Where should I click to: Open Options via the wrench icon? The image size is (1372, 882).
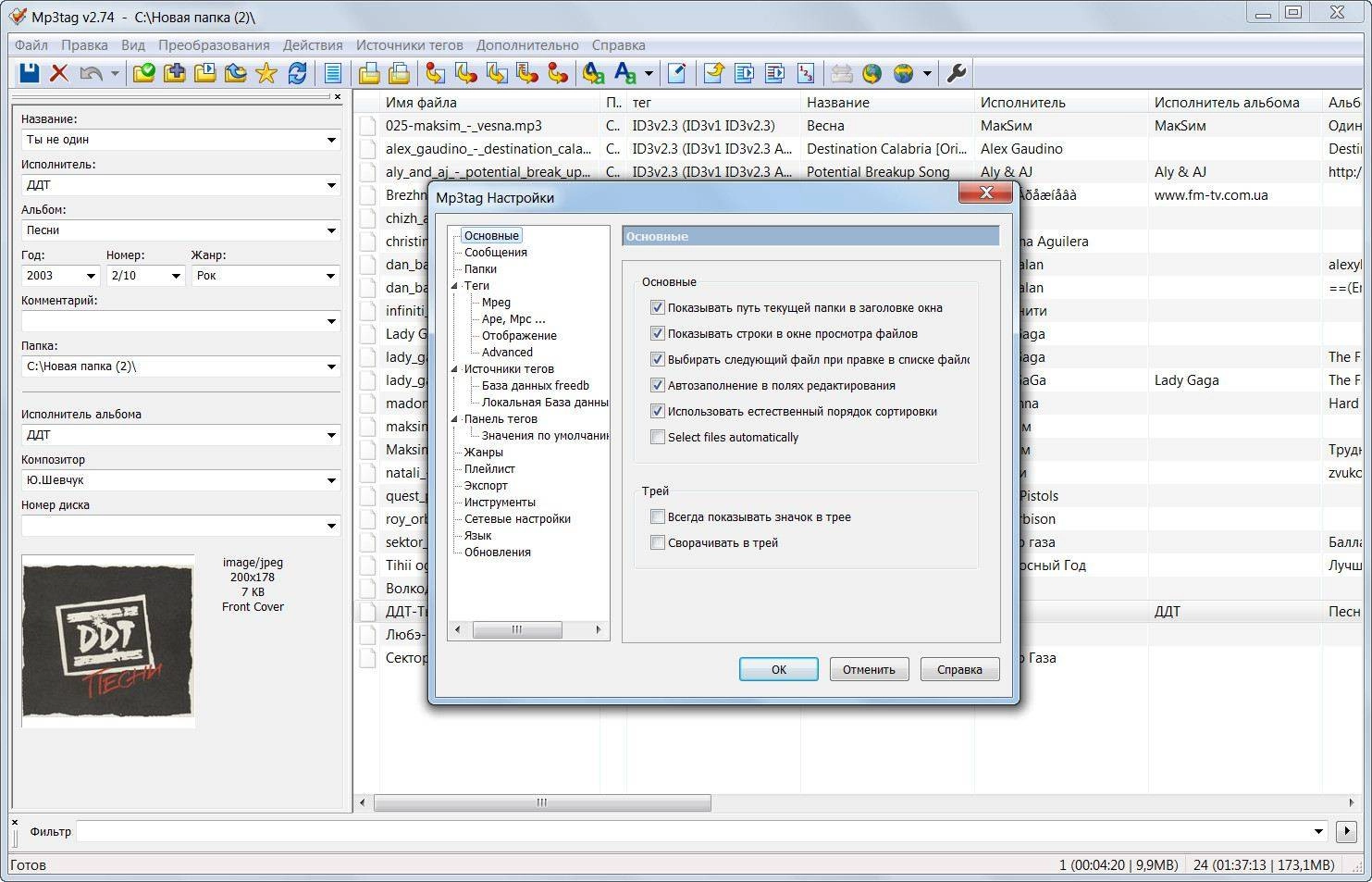click(957, 73)
